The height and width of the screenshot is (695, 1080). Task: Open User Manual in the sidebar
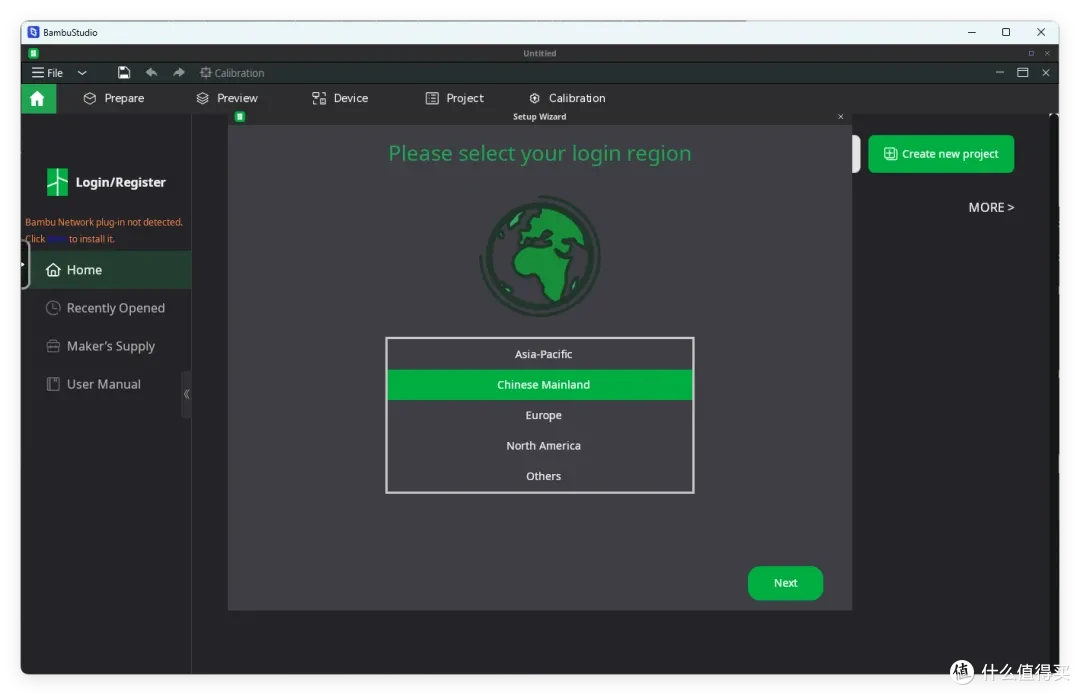click(x=107, y=384)
